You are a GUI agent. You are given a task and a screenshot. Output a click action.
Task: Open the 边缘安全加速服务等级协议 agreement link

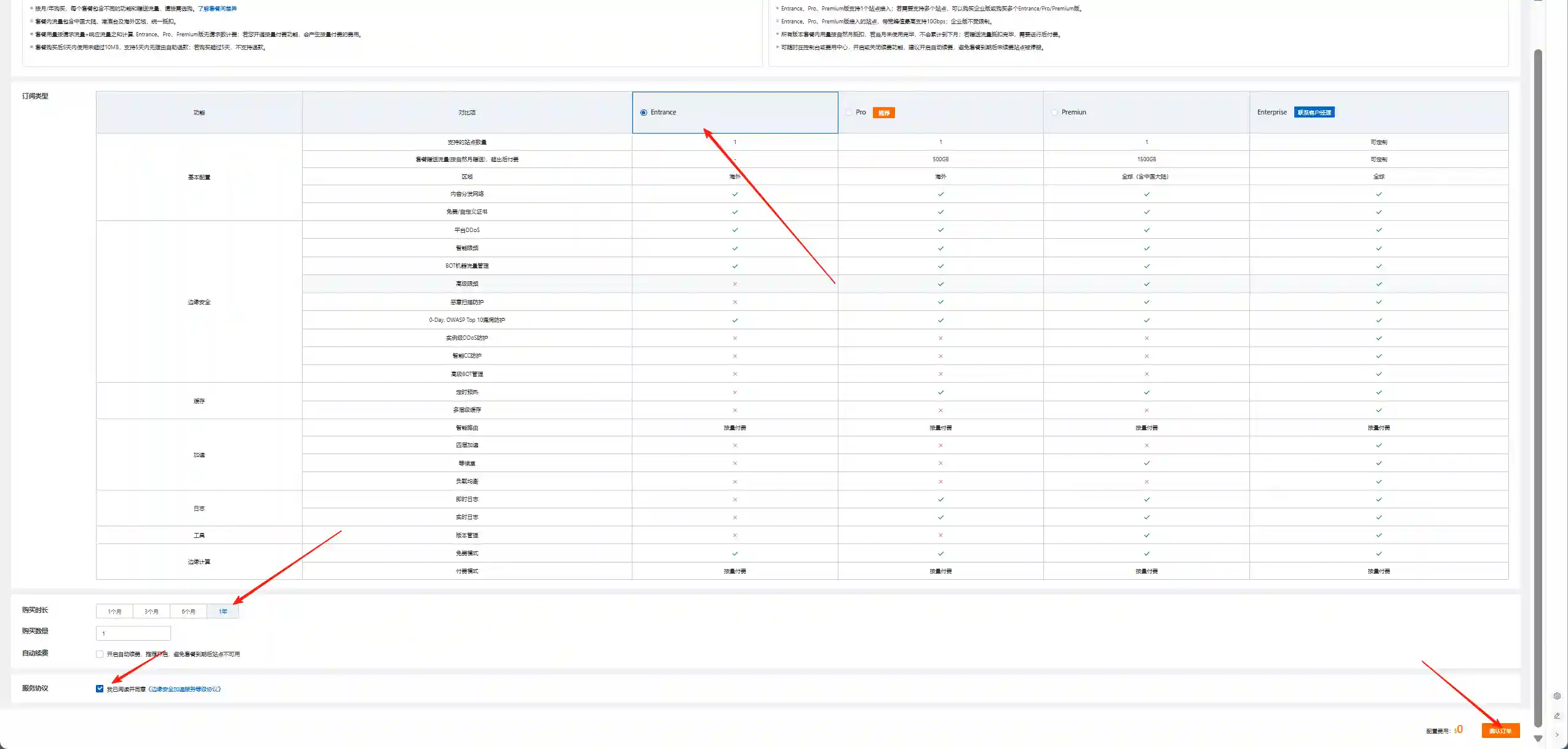tap(185, 689)
